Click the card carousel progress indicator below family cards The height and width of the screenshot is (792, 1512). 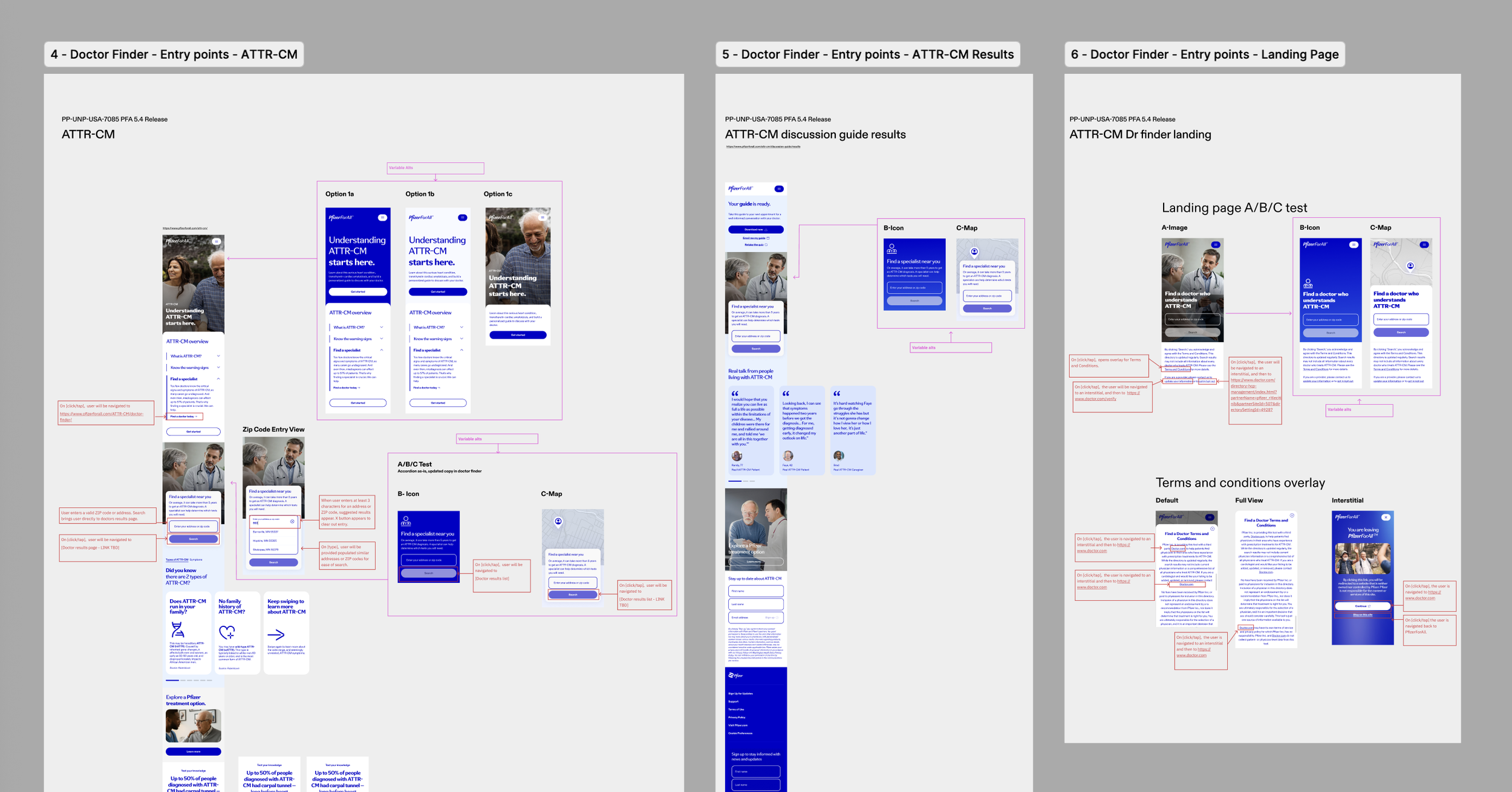coord(189,680)
